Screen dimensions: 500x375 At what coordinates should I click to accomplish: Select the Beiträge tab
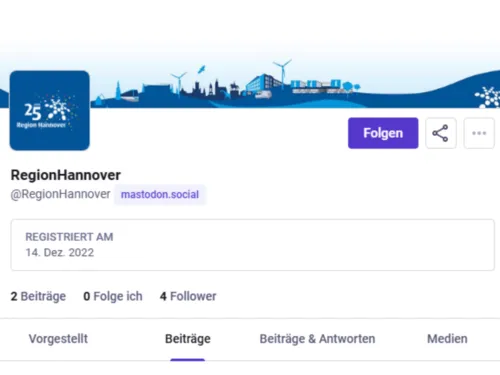point(188,339)
